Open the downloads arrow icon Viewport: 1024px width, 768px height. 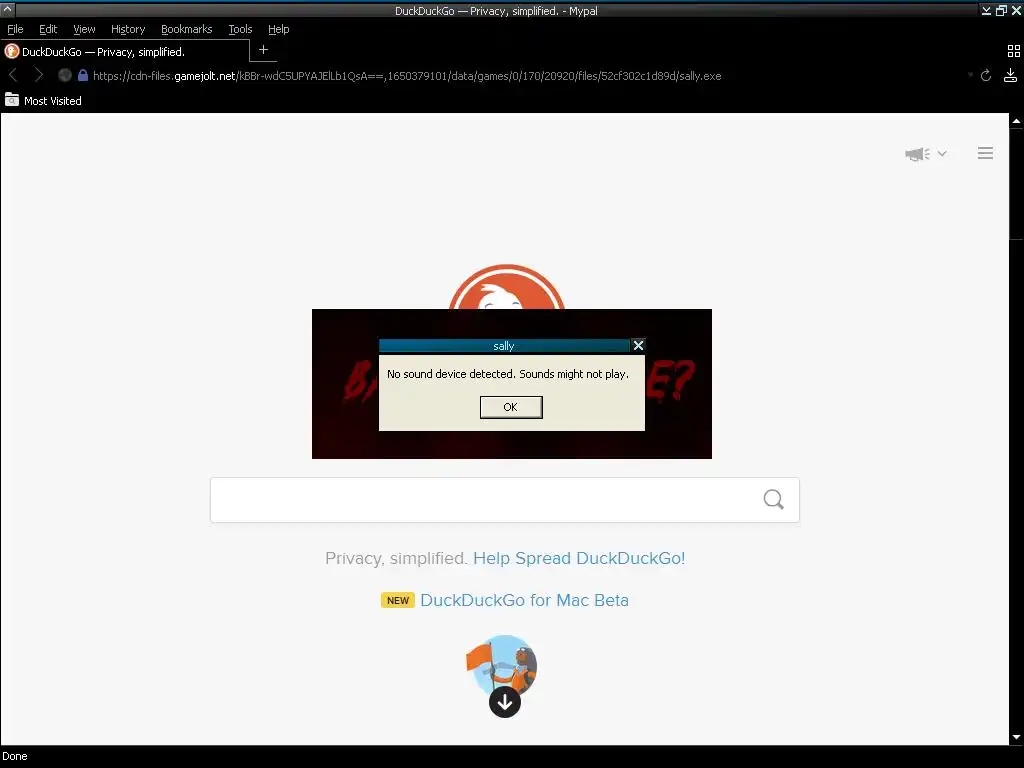pos(1010,76)
